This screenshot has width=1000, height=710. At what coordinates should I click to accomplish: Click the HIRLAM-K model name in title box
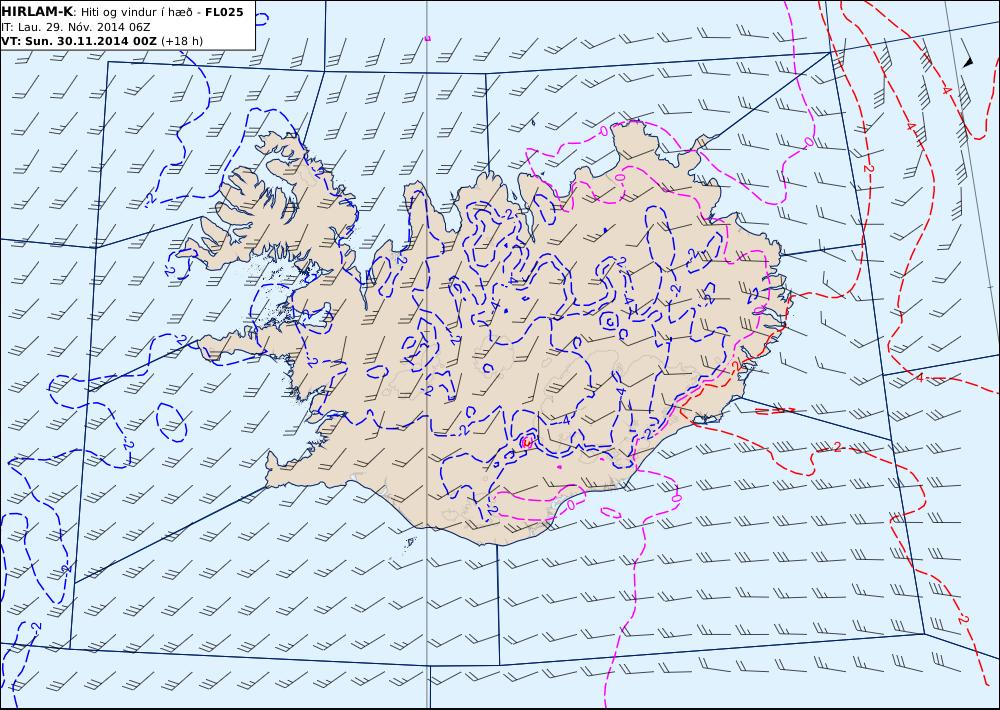click(x=37, y=11)
